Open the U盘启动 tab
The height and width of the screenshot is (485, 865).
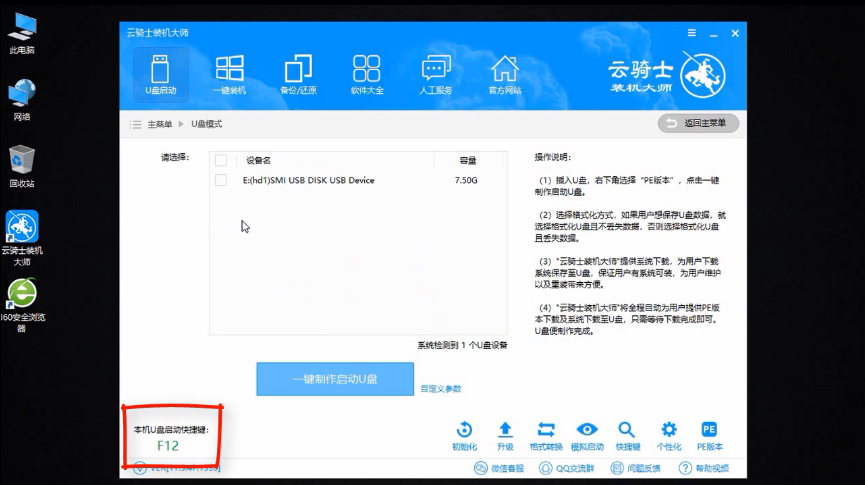pos(161,75)
